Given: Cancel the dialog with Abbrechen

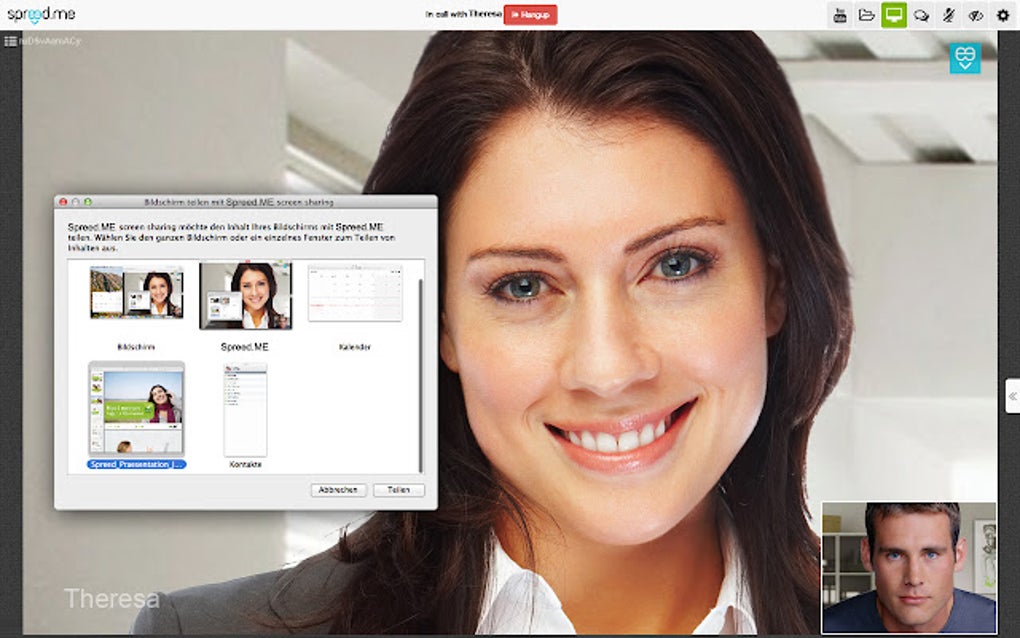Looking at the screenshot, I should (x=338, y=489).
